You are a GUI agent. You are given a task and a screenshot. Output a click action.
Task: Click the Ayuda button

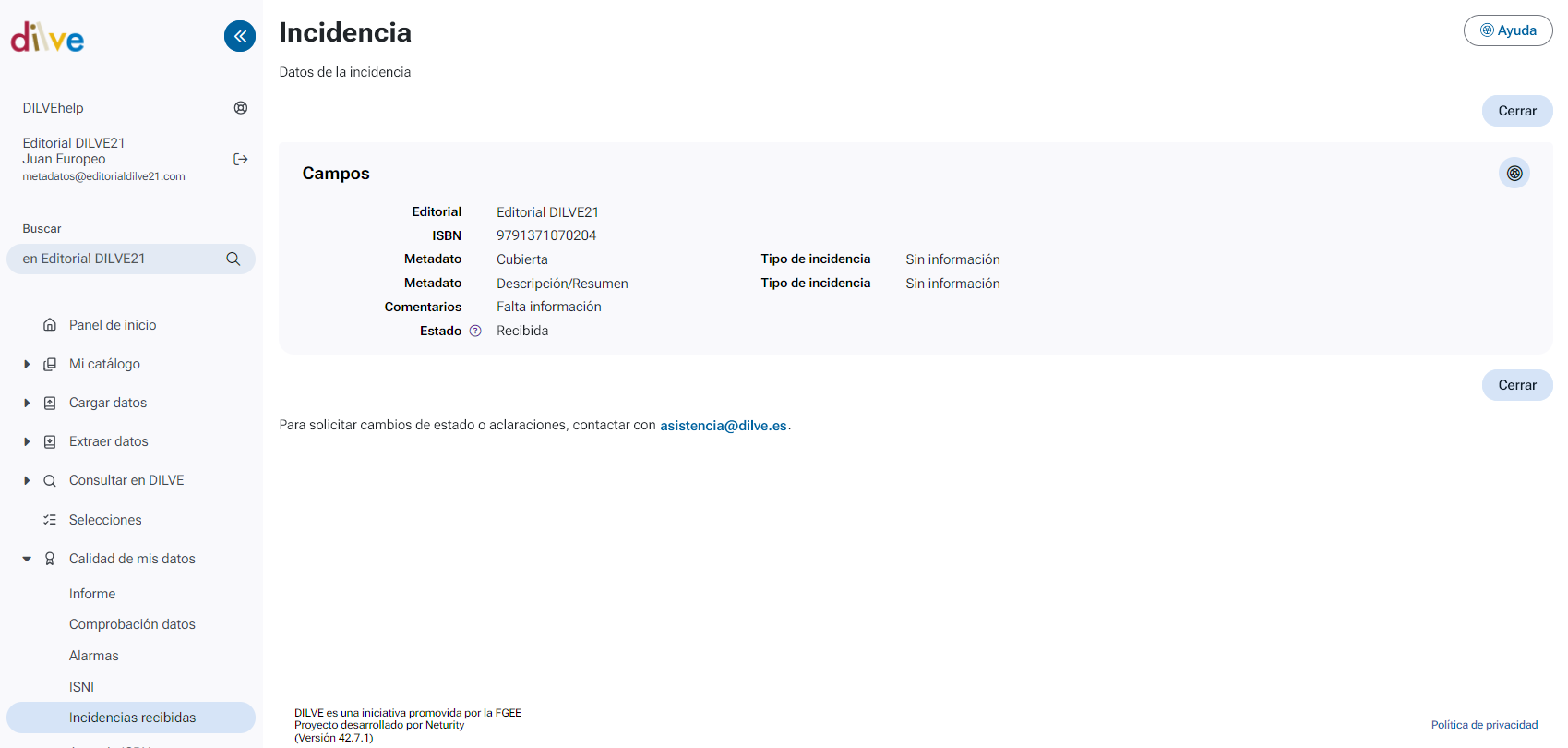[1508, 30]
